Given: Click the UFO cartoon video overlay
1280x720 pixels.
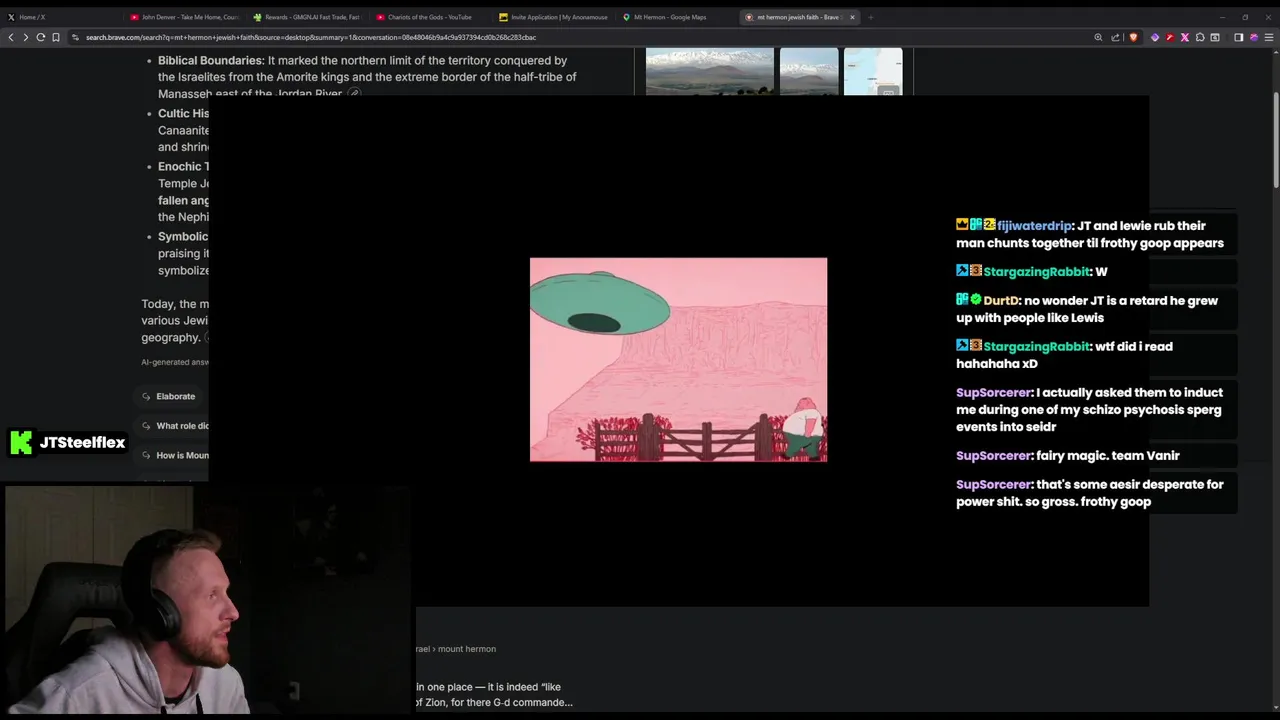Looking at the screenshot, I should point(678,360).
